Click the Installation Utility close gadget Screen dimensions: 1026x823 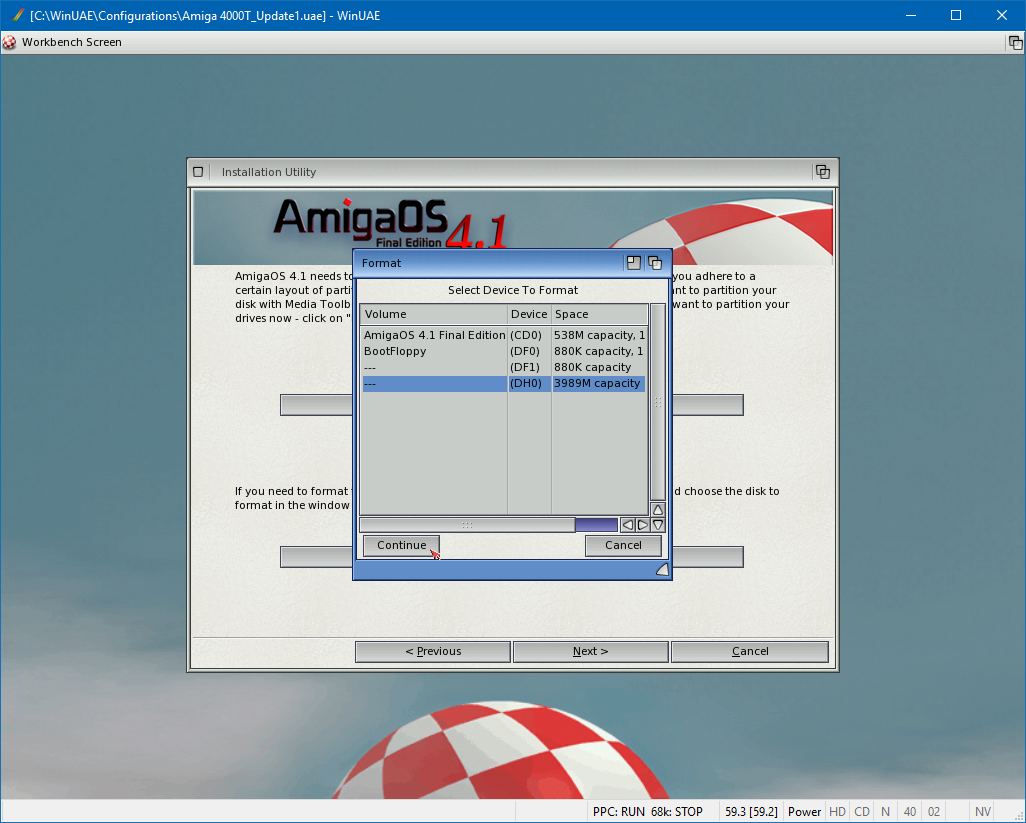click(x=198, y=171)
